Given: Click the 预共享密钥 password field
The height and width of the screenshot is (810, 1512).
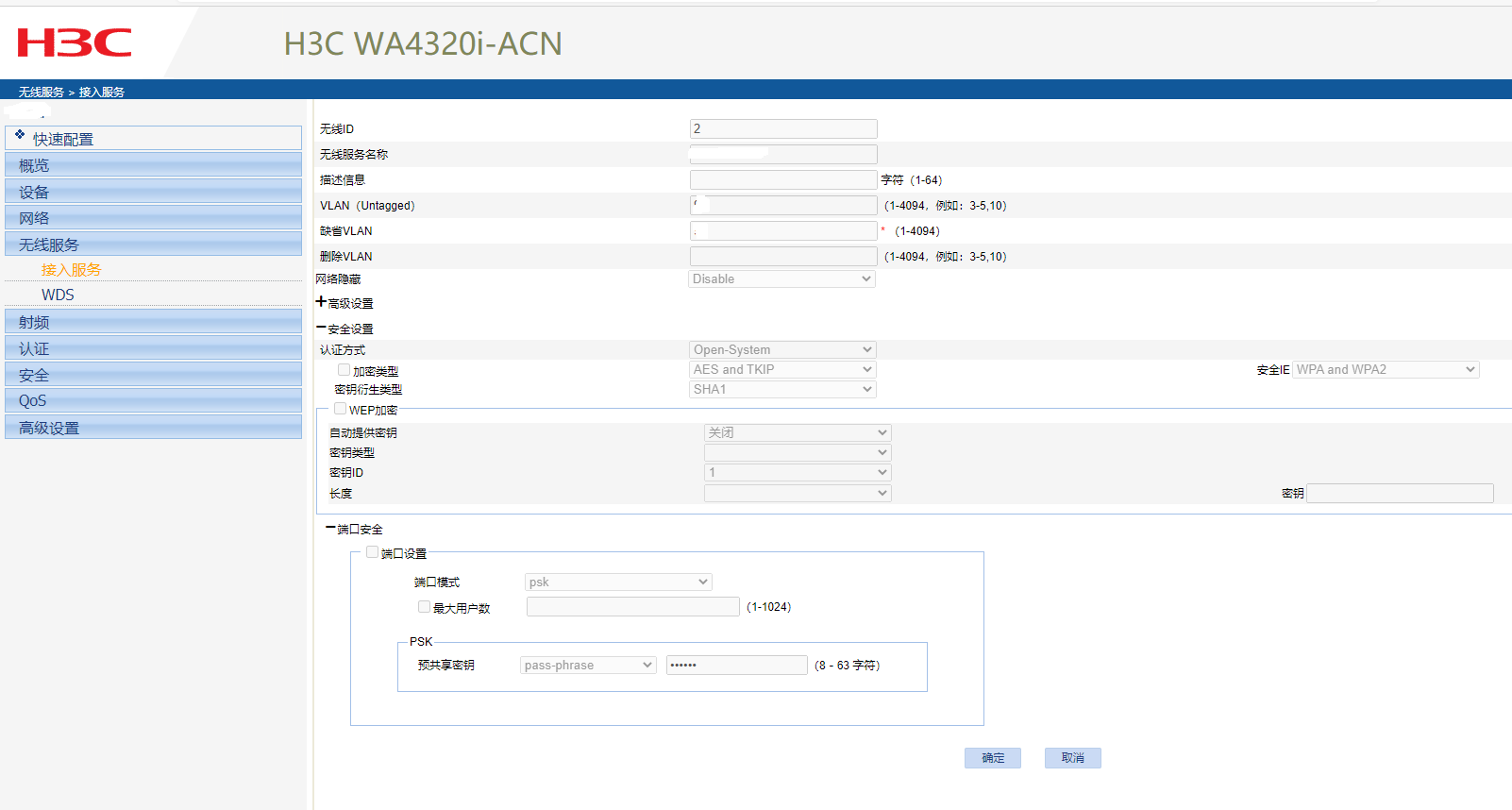Looking at the screenshot, I should click(737, 665).
